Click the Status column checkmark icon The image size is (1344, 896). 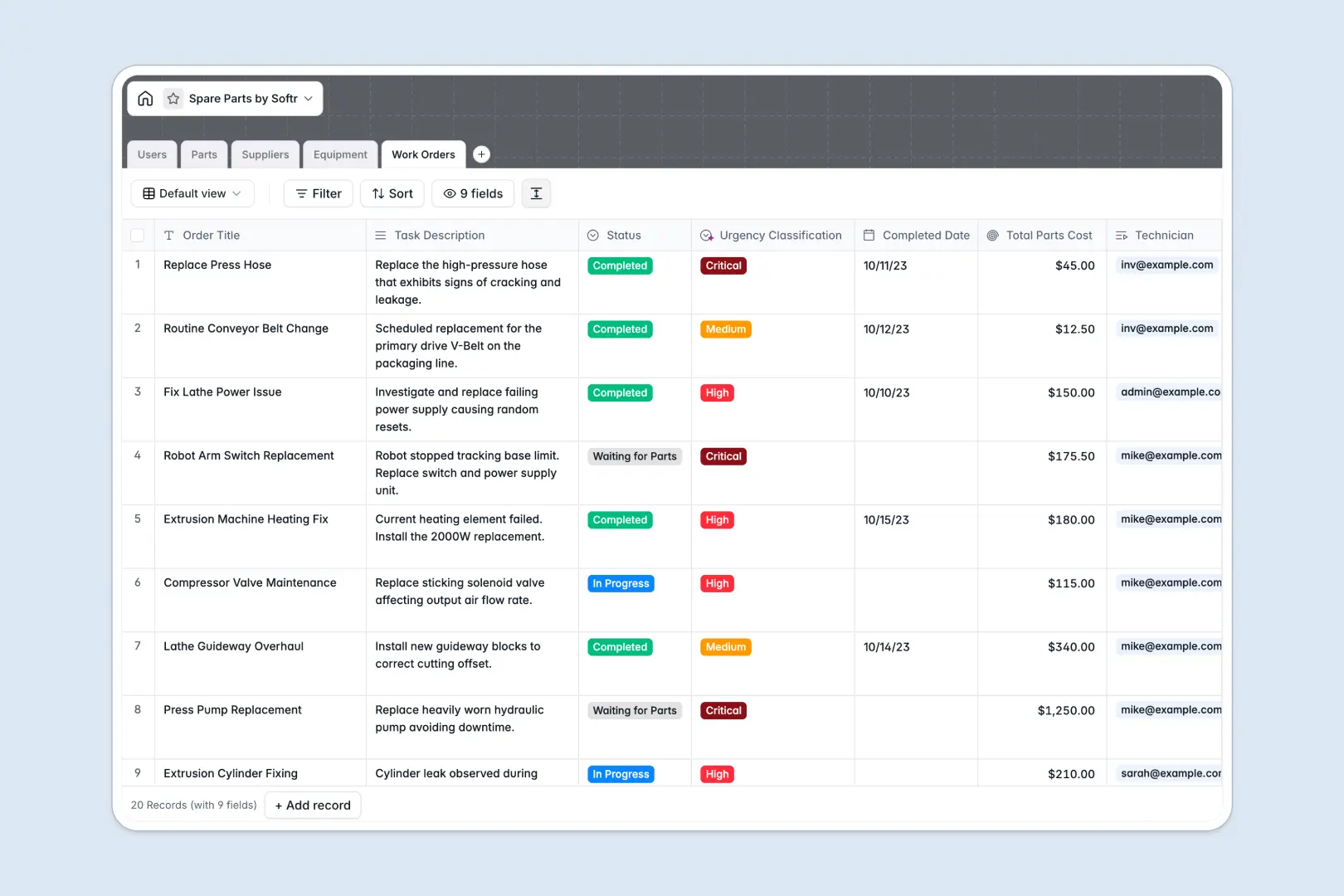pos(592,235)
